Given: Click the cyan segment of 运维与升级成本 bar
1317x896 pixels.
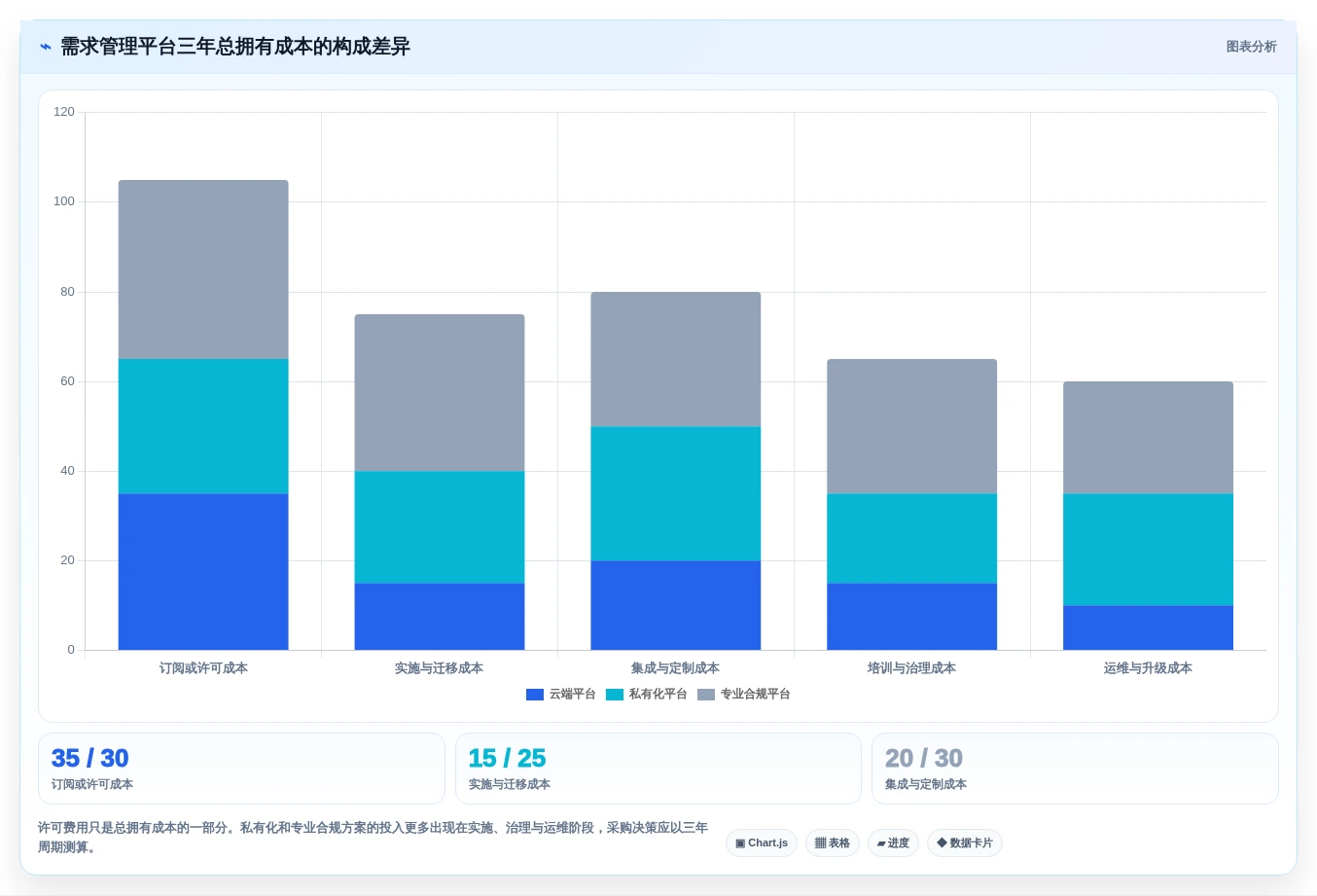Looking at the screenshot, I should [1148, 550].
